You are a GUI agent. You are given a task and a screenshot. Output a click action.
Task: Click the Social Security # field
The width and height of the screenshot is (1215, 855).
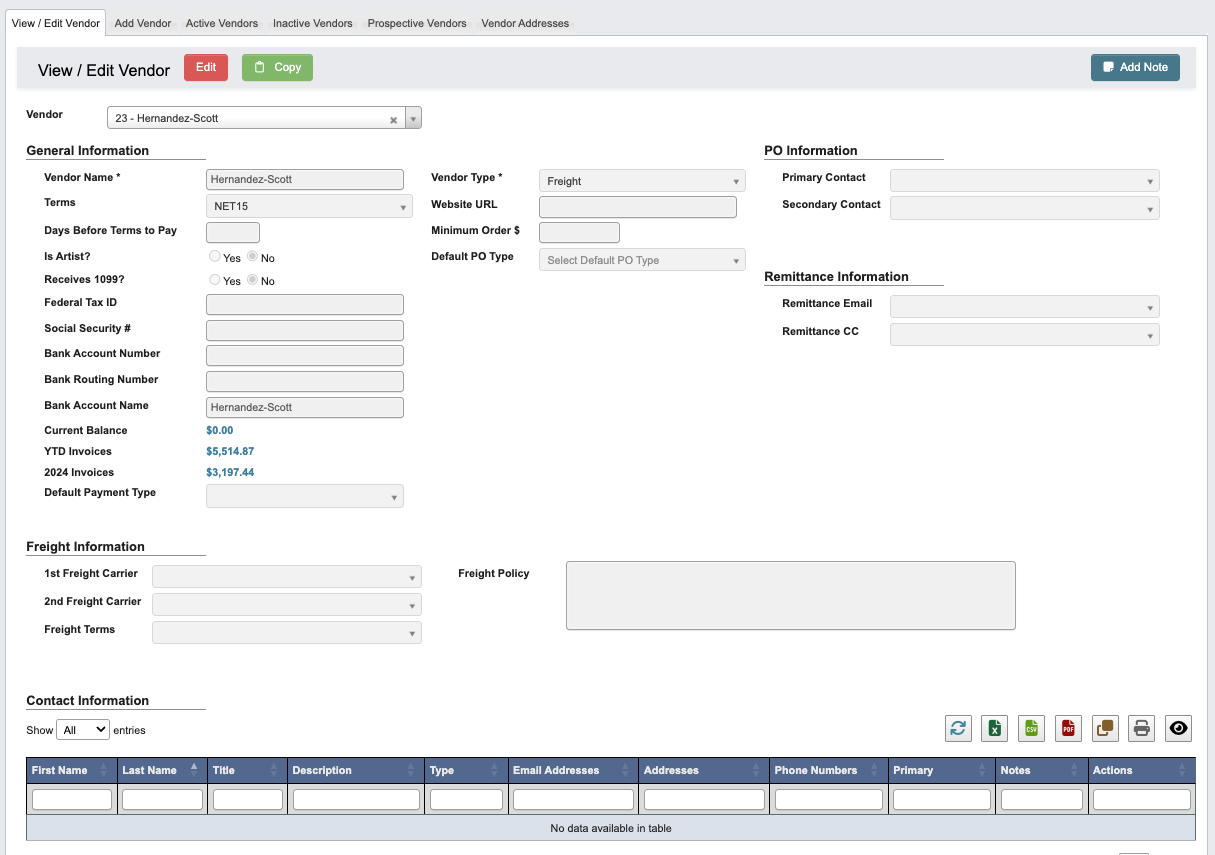[305, 331]
